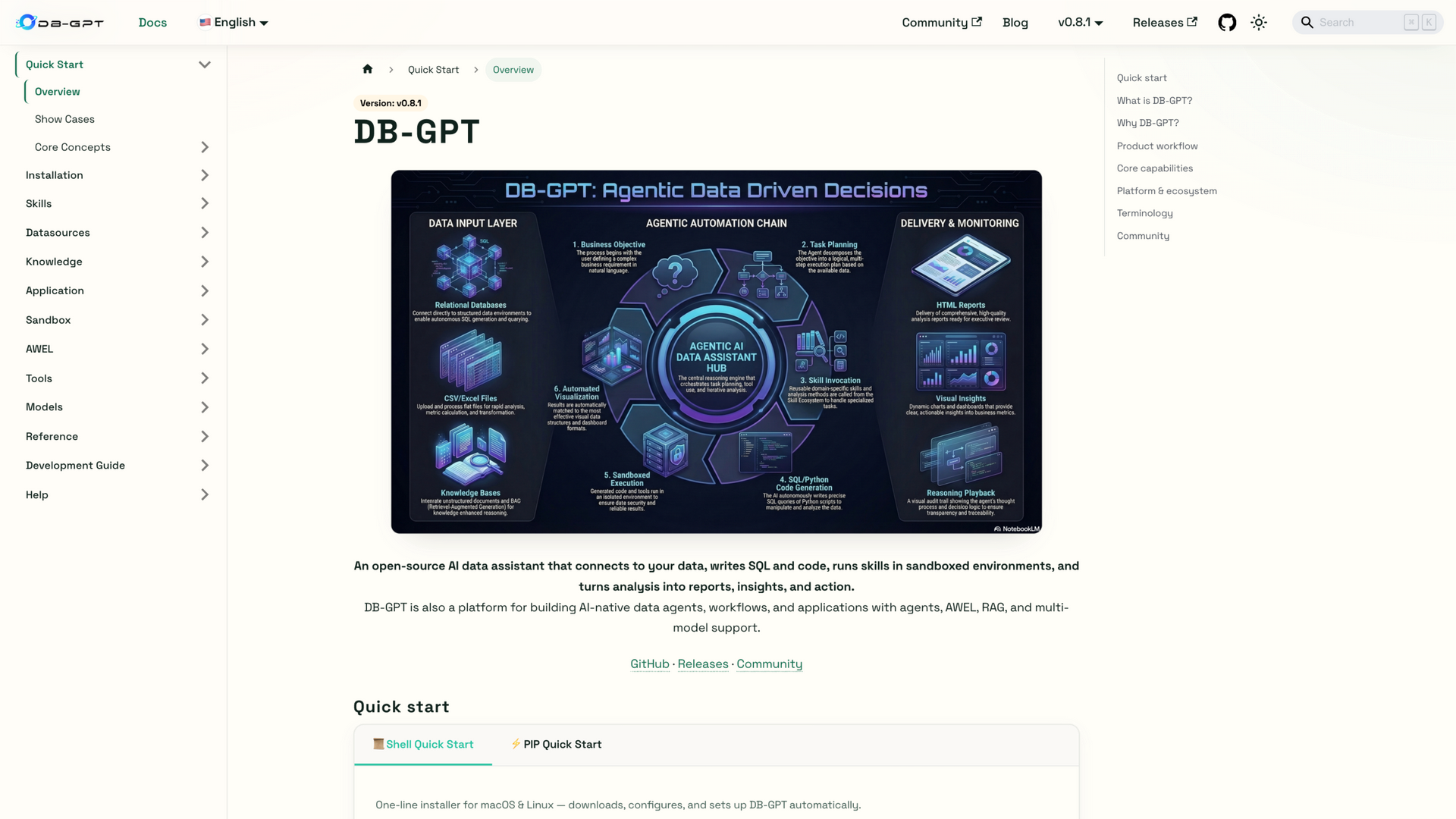Expand the Sandbox sidebar chevron
This screenshot has height=819, width=1456.
[205, 320]
